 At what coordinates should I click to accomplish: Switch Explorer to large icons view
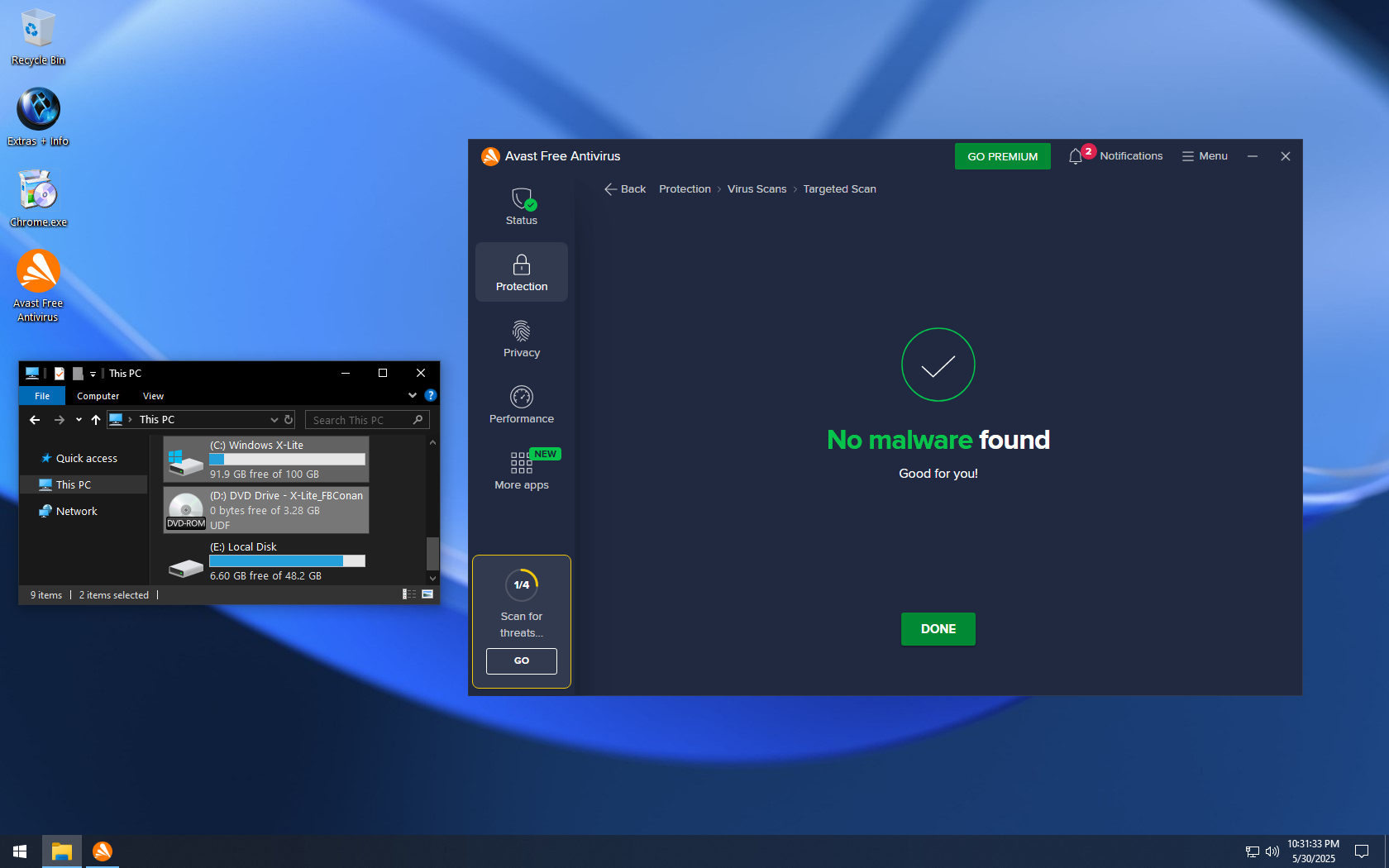click(427, 594)
